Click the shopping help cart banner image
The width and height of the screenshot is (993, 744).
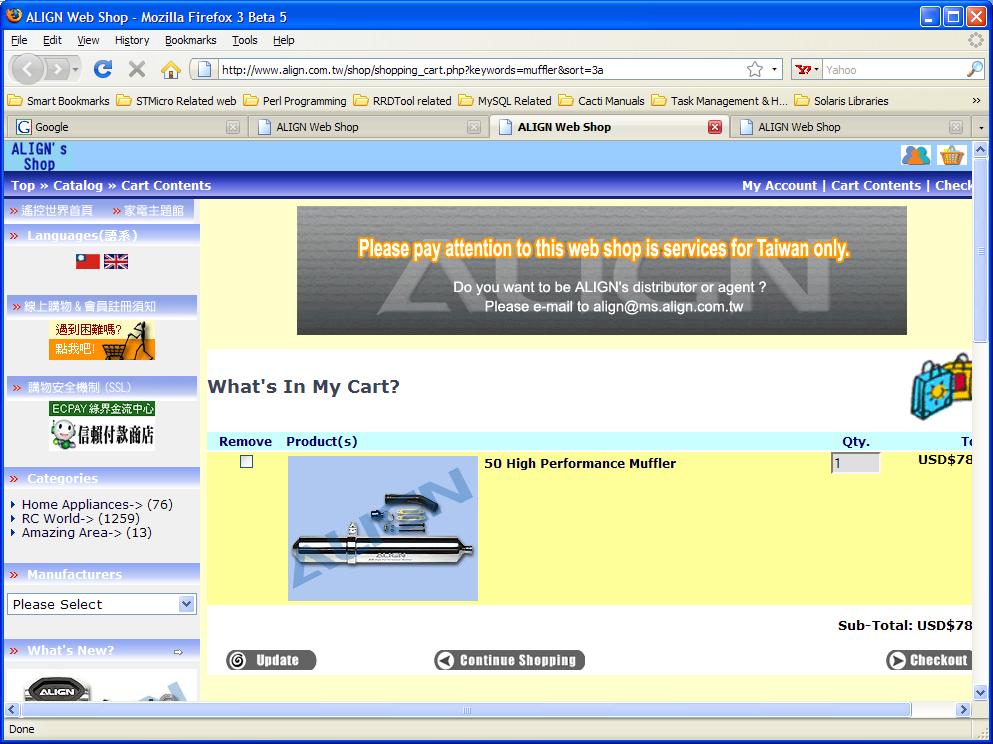click(x=102, y=340)
